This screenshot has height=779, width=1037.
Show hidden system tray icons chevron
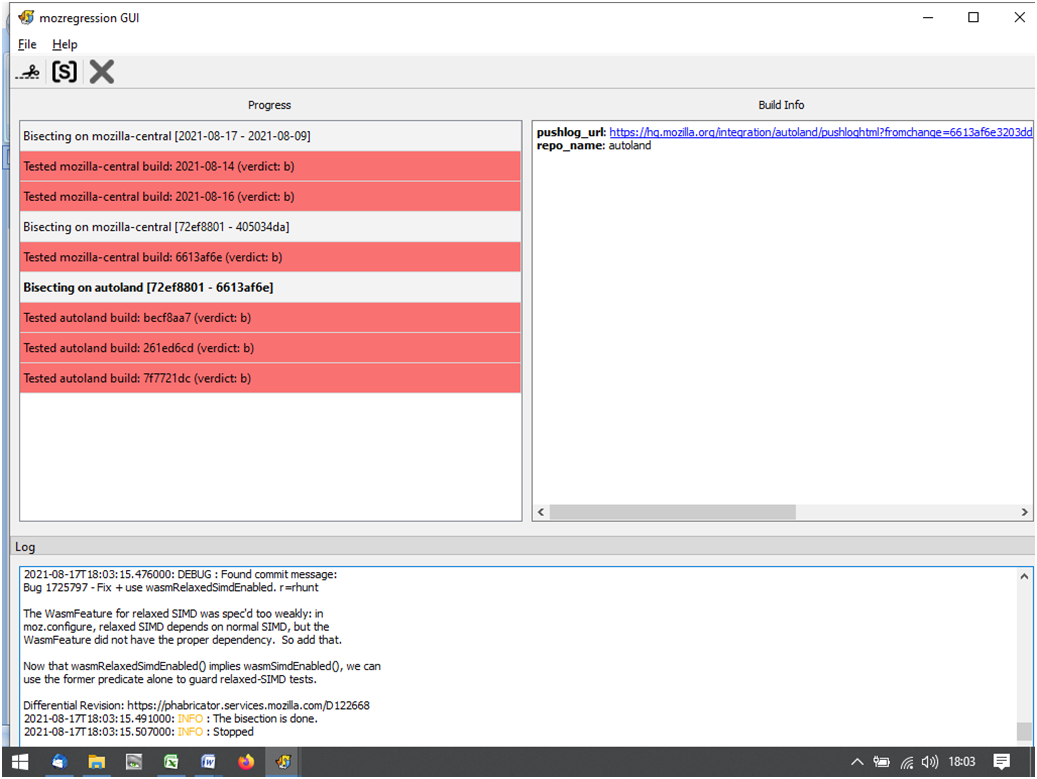857,762
